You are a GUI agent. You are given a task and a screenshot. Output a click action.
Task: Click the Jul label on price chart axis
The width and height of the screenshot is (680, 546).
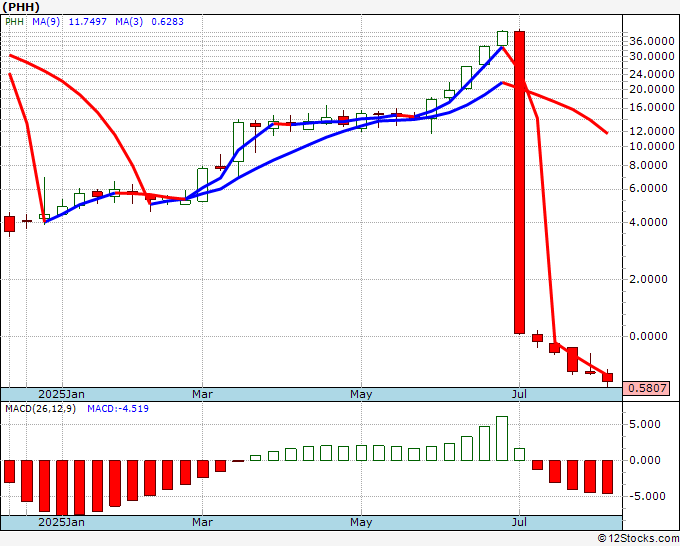tap(519, 394)
